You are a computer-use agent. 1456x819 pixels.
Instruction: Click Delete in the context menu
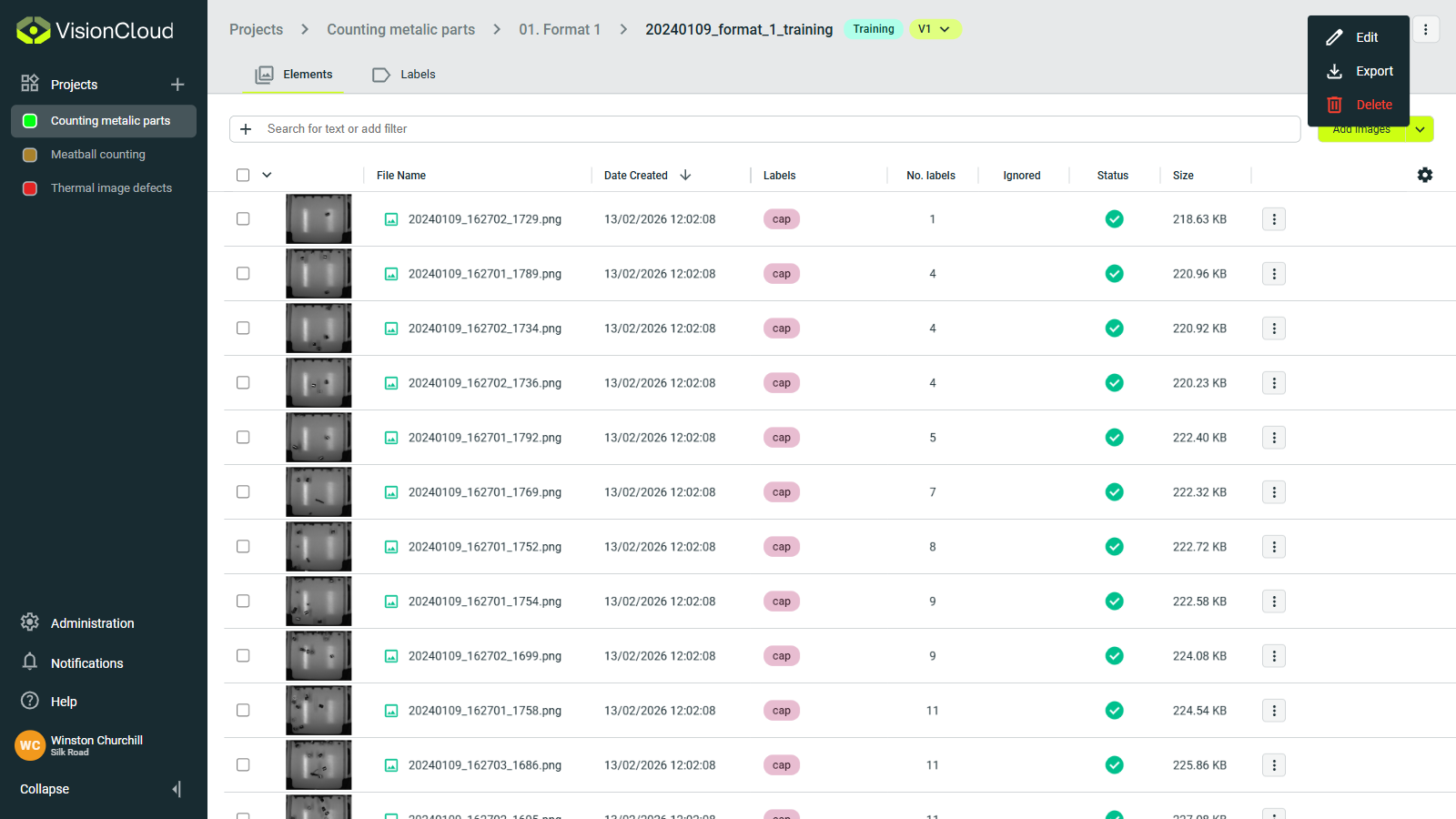[1374, 104]
